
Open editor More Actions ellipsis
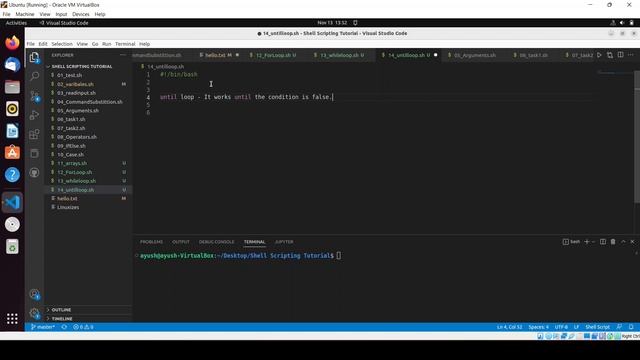point(631,55)
